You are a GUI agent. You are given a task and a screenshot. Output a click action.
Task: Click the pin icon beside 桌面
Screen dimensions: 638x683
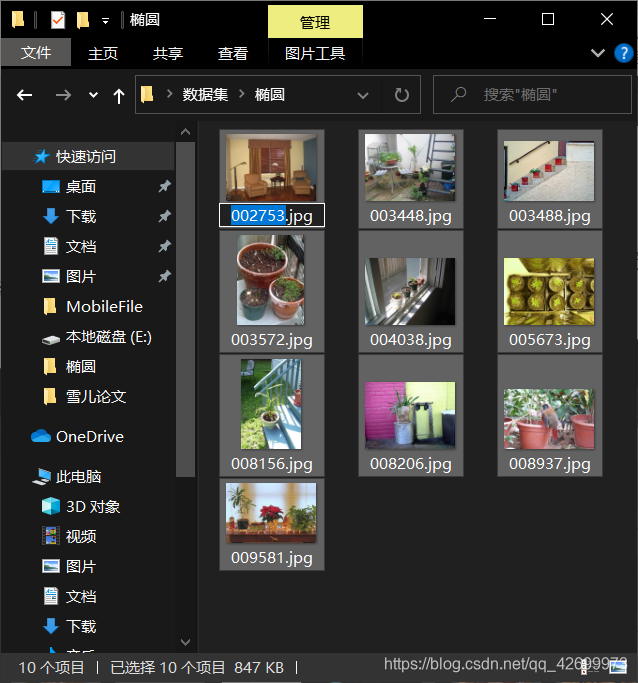[164, 186]
